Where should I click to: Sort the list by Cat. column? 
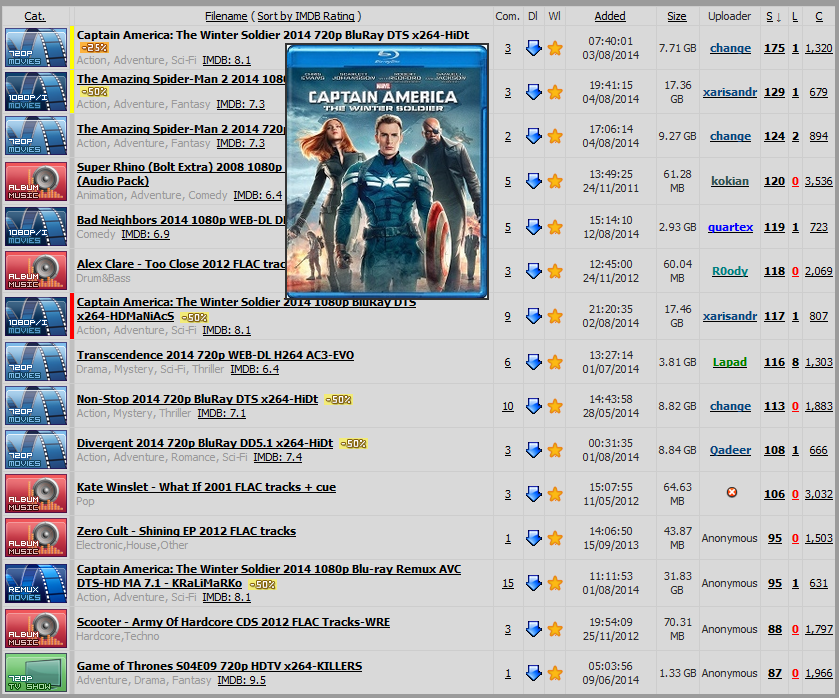(x=35, y=16)
